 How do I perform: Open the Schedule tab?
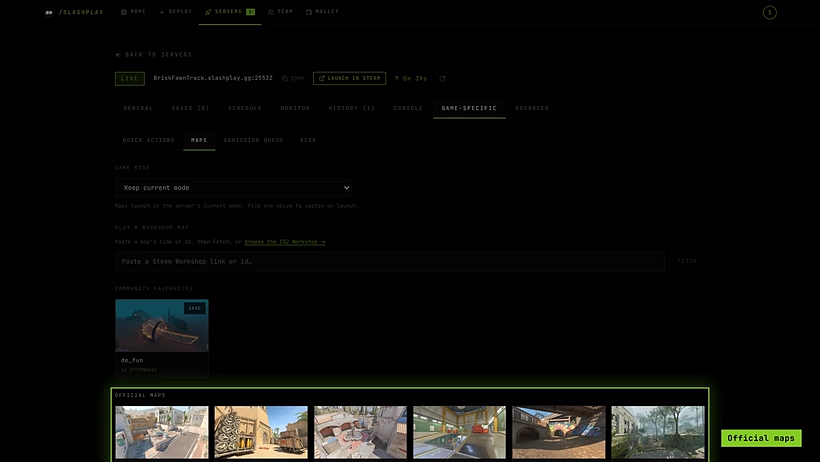coord(245,108)
